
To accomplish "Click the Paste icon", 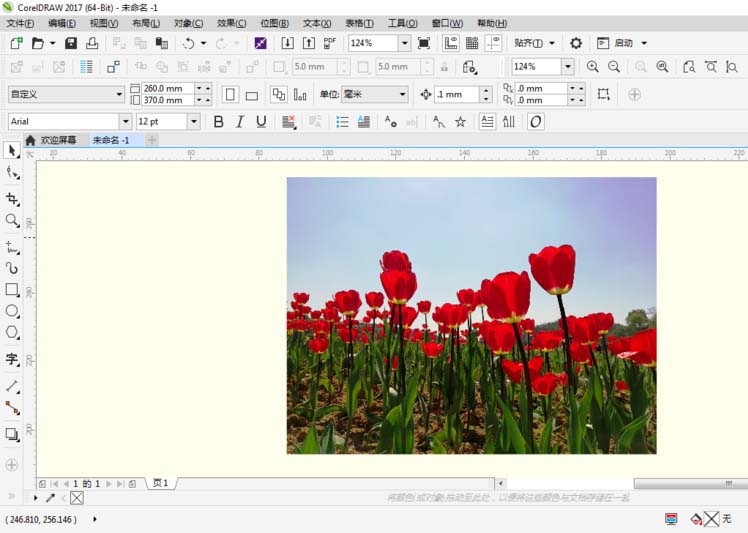I will [x=162, y=43].
